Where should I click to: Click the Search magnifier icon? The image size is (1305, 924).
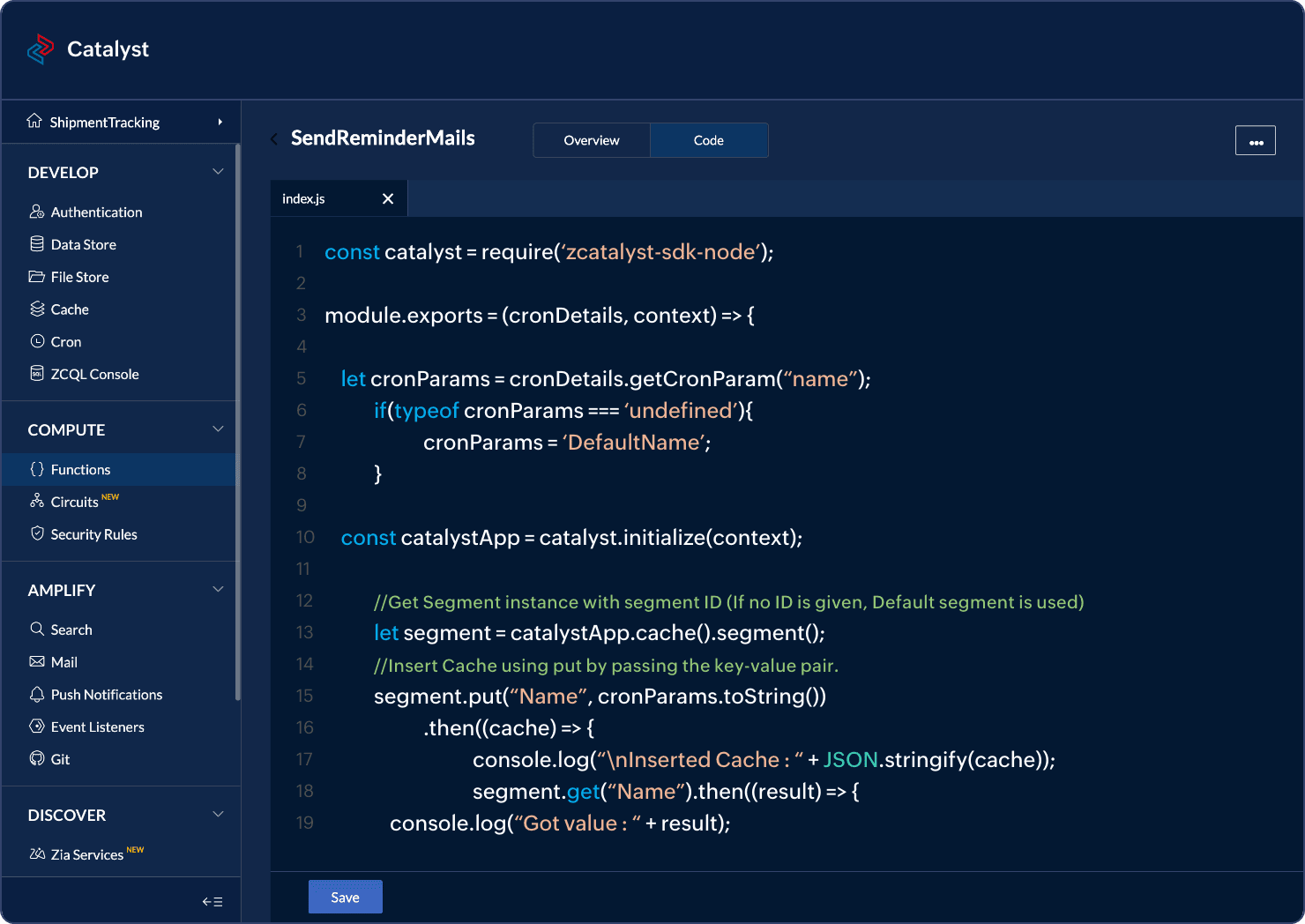(x=37, y=629)
